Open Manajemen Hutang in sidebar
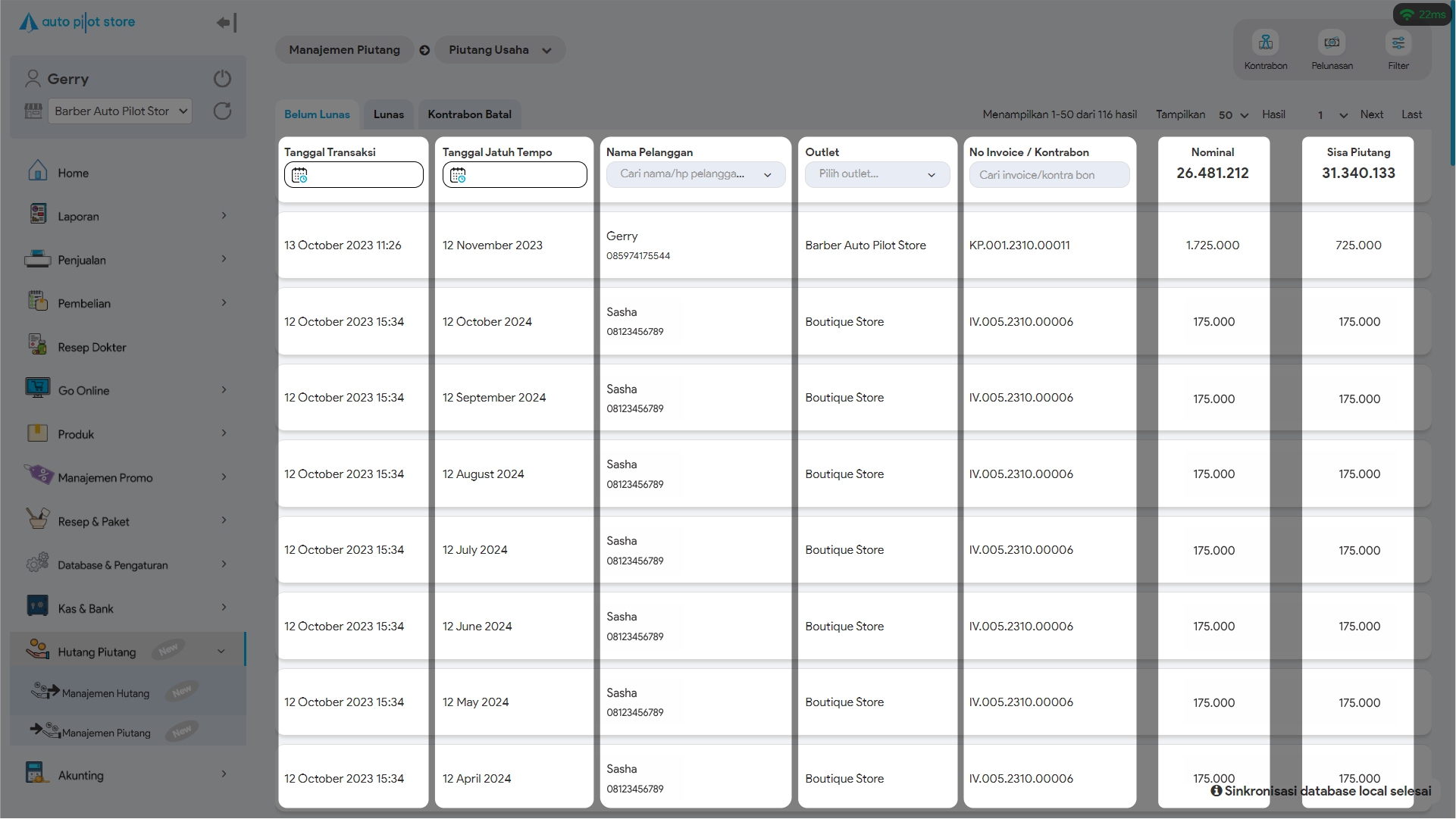1456x819 pixels. 105,693
